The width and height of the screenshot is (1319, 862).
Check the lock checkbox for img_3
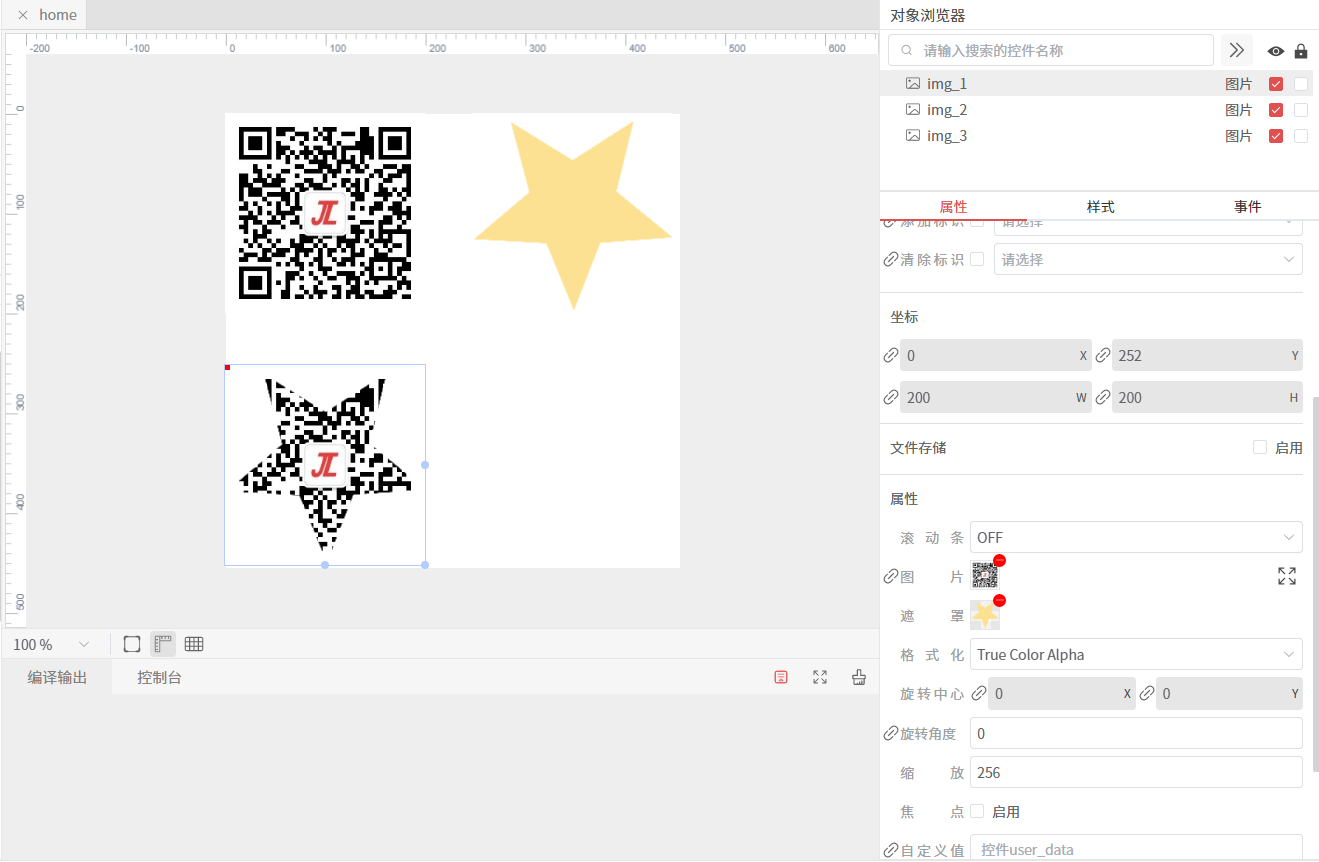point(1301,136)
